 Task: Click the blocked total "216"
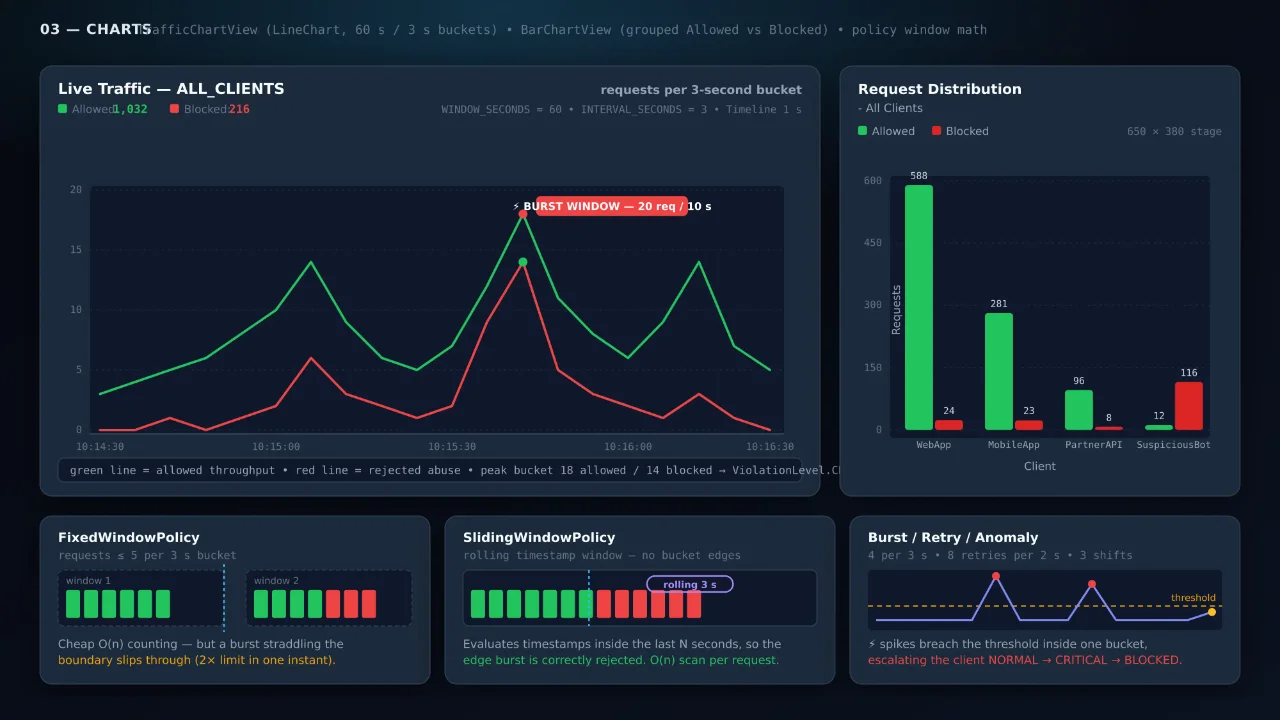point(239,109)
